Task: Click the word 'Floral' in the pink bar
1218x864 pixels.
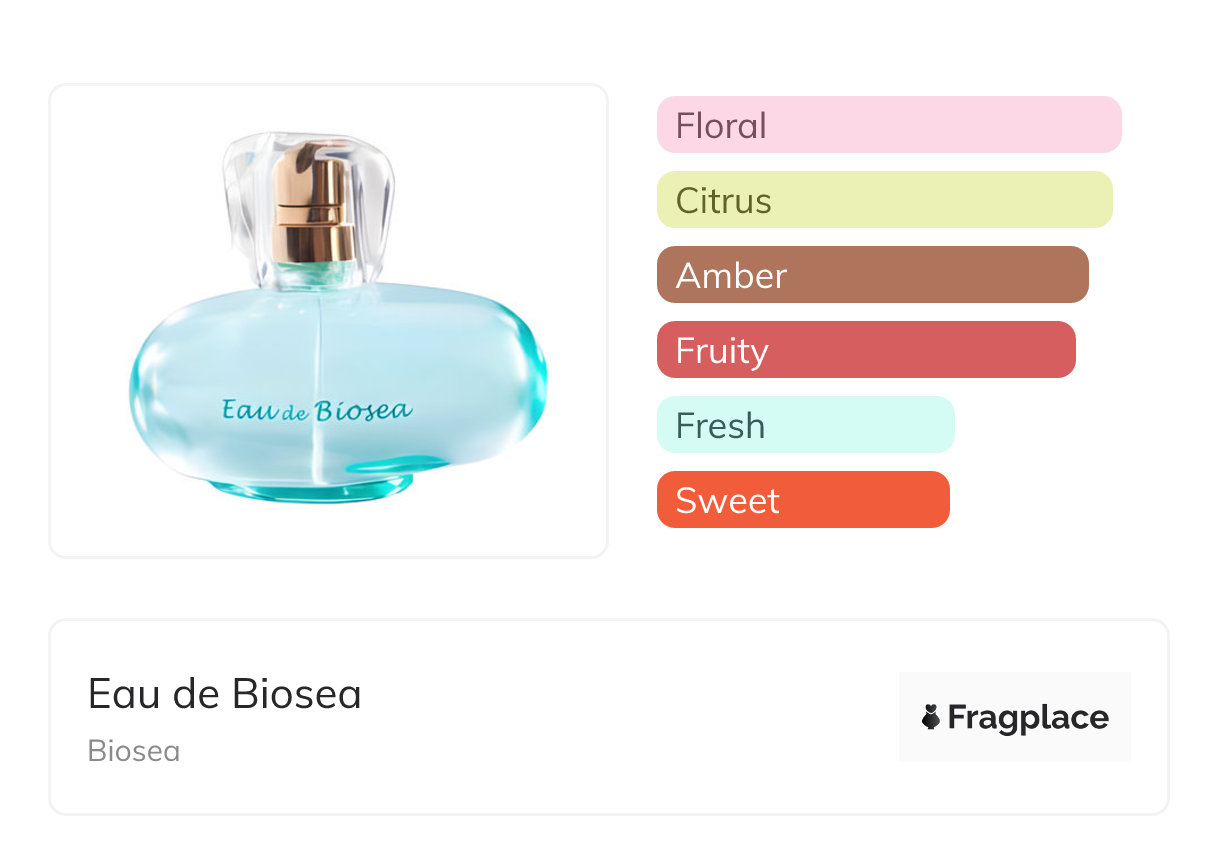Action: coord(721,126)
